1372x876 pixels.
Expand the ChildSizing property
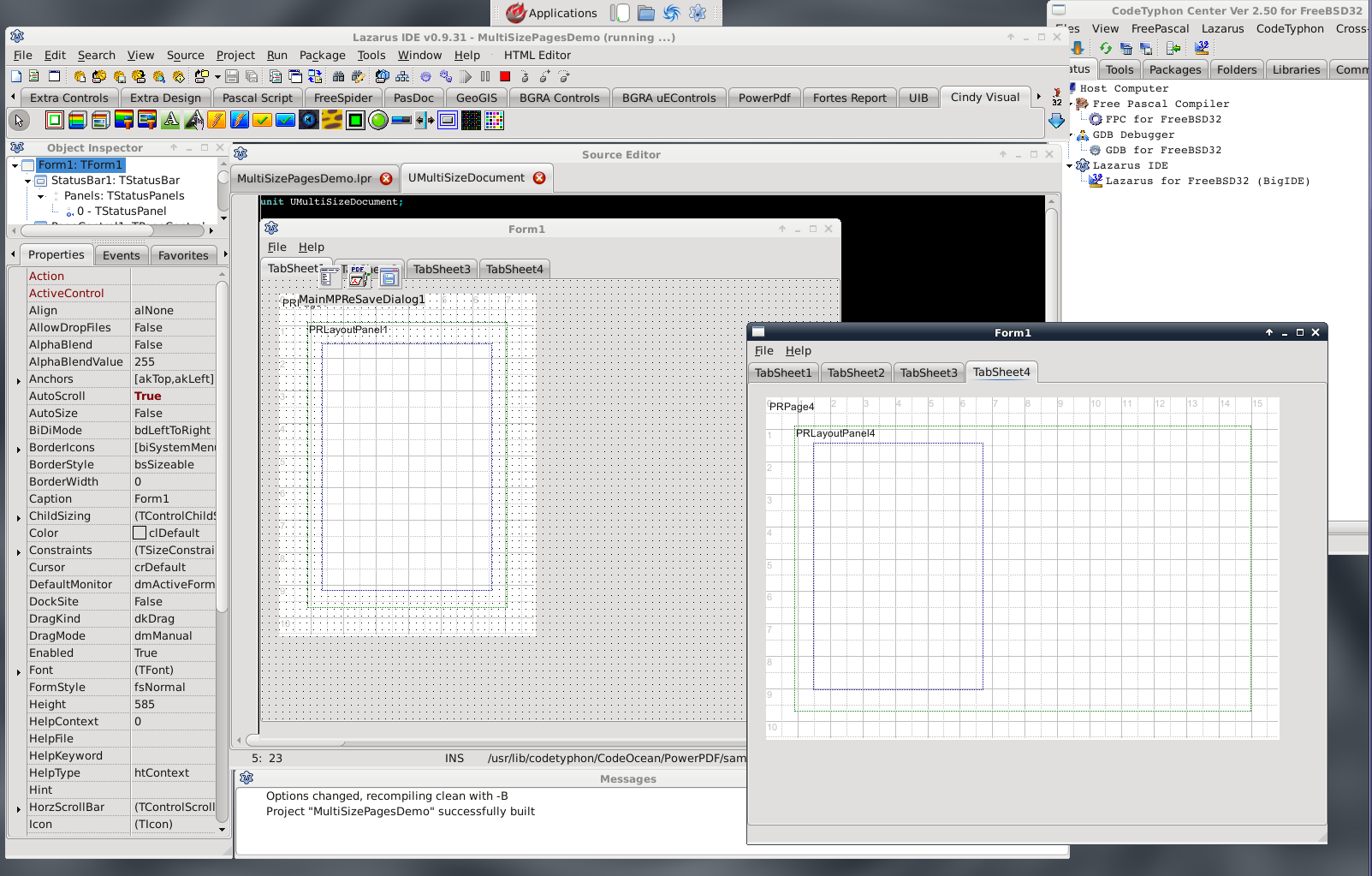click(19, 517)
